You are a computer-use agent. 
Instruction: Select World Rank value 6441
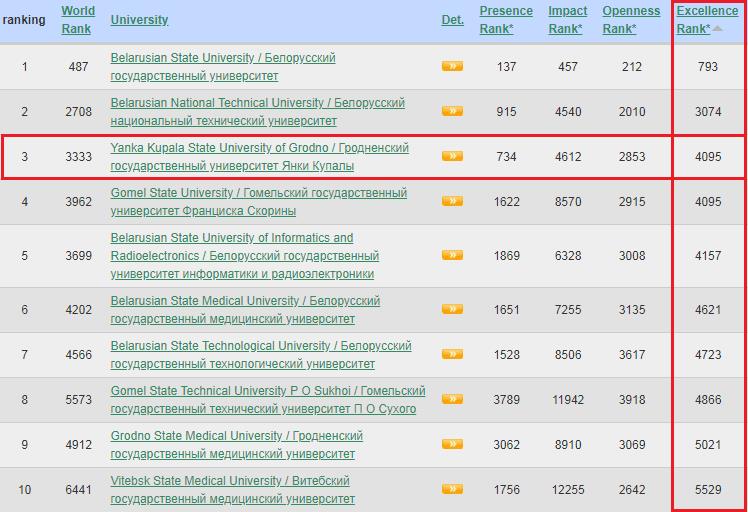click(78, 490)
